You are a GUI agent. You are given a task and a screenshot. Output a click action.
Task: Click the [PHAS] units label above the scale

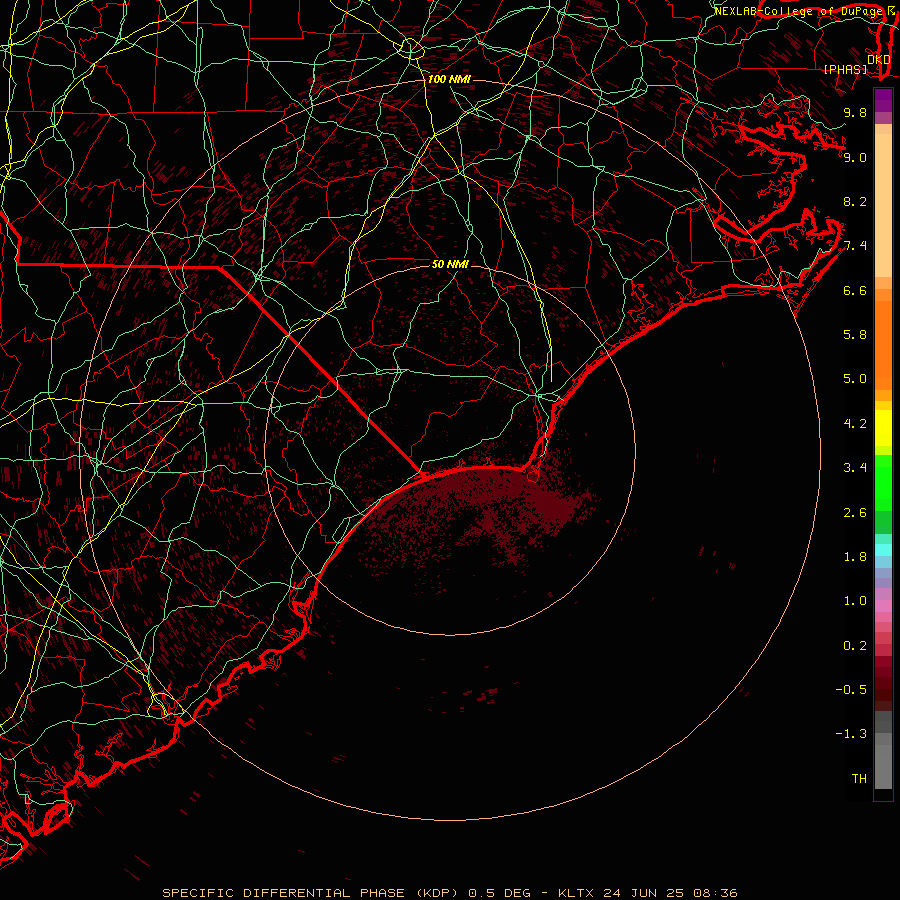(x=845, y=69)
